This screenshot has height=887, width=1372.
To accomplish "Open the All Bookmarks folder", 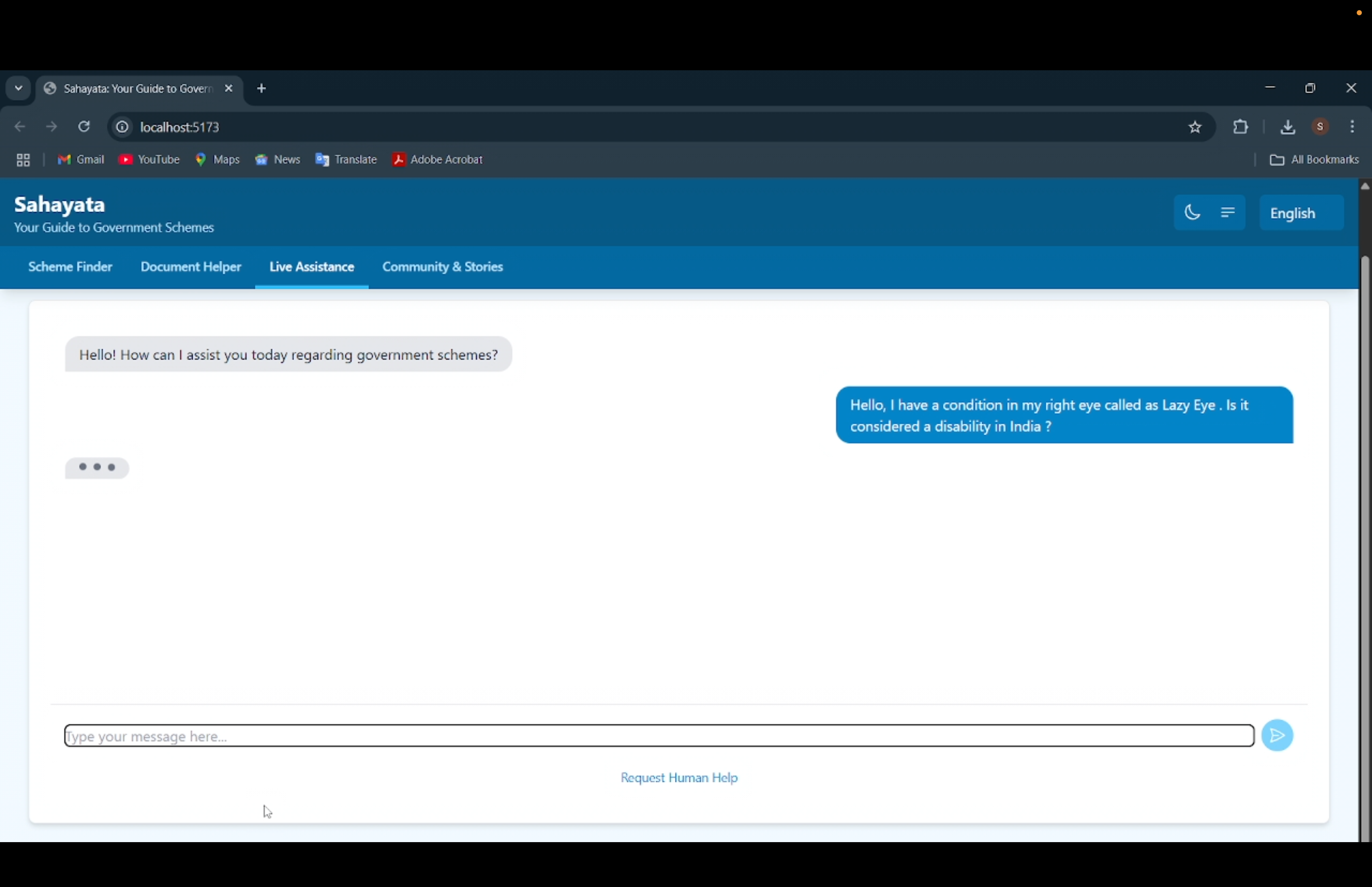I will (1314, 160).
